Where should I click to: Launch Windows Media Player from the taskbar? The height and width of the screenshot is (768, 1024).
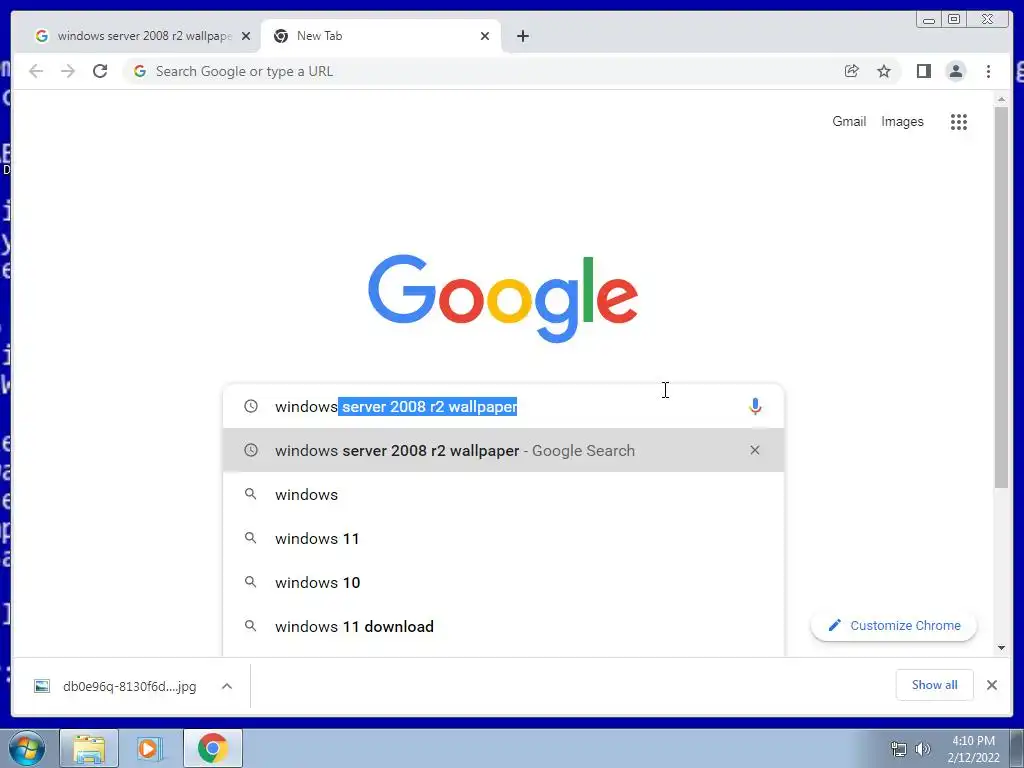pos(150,748)
